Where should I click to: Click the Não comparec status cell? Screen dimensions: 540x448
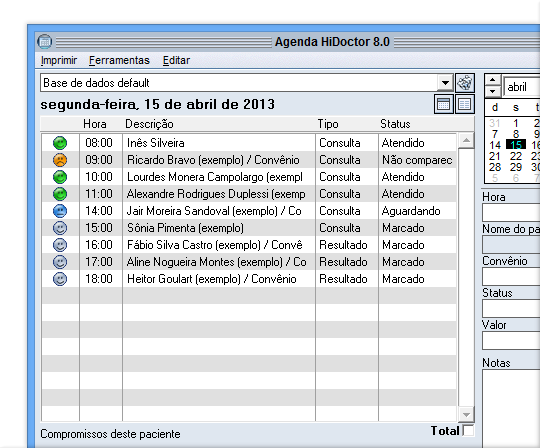[x=417, y=160]
